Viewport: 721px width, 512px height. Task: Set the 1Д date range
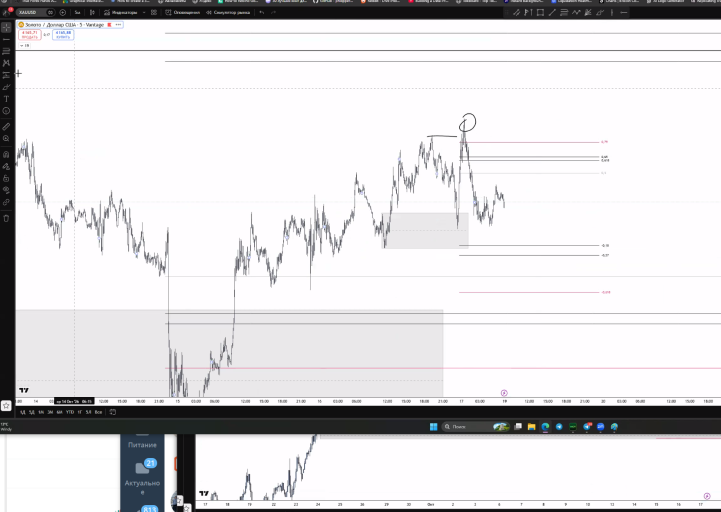[x=23, y=412]
